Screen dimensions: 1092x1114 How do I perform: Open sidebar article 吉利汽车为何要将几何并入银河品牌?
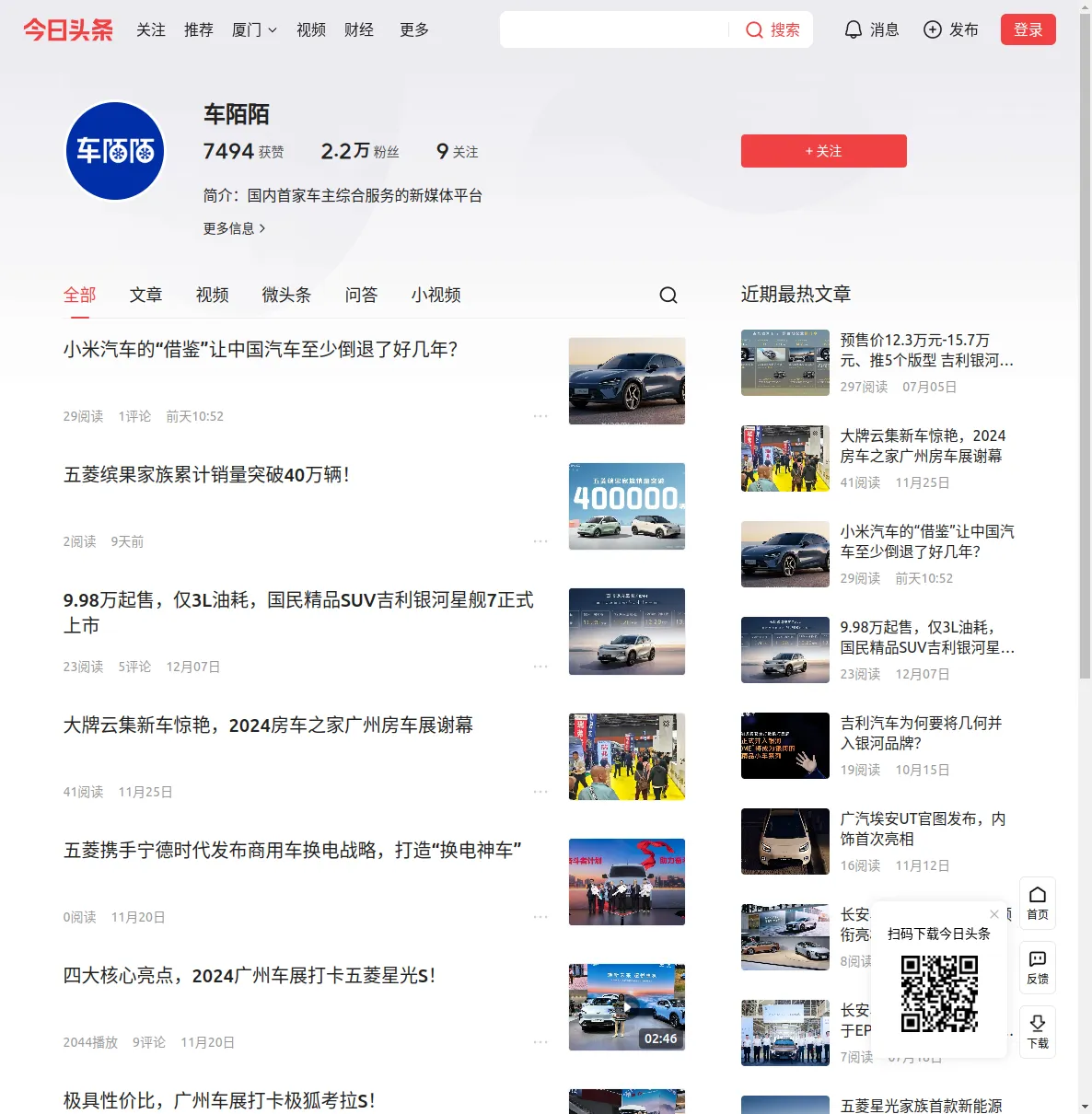921,734
